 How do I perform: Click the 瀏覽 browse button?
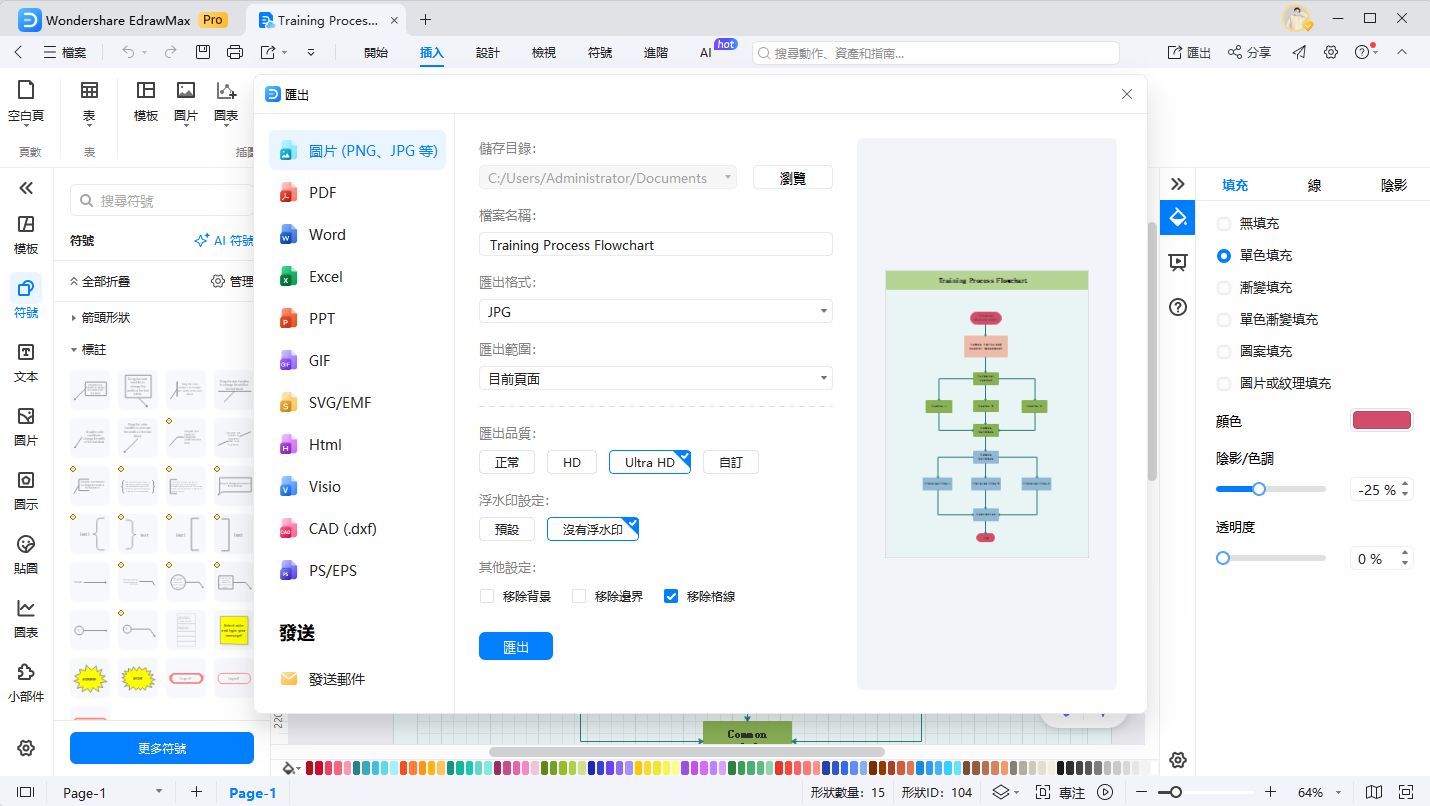pyautogui.click(x=792, y=178)
